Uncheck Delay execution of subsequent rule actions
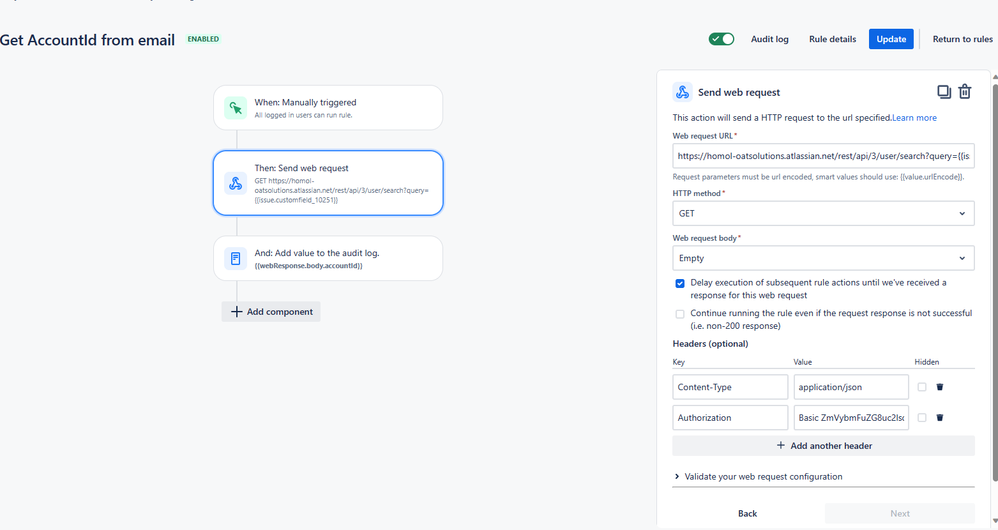 tap(680, 283)
